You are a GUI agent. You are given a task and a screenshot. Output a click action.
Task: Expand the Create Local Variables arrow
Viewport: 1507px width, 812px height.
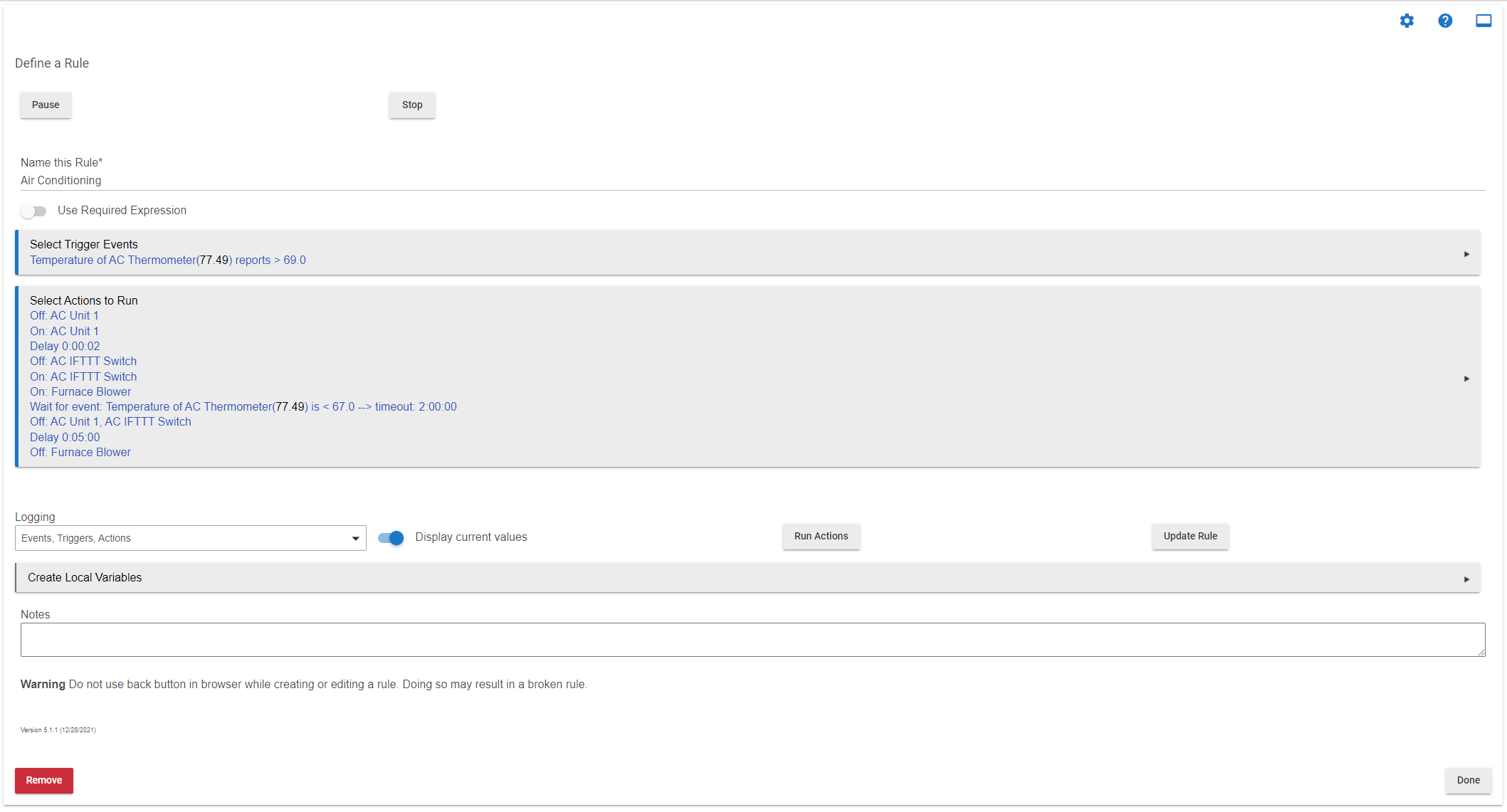[1466, 579]
